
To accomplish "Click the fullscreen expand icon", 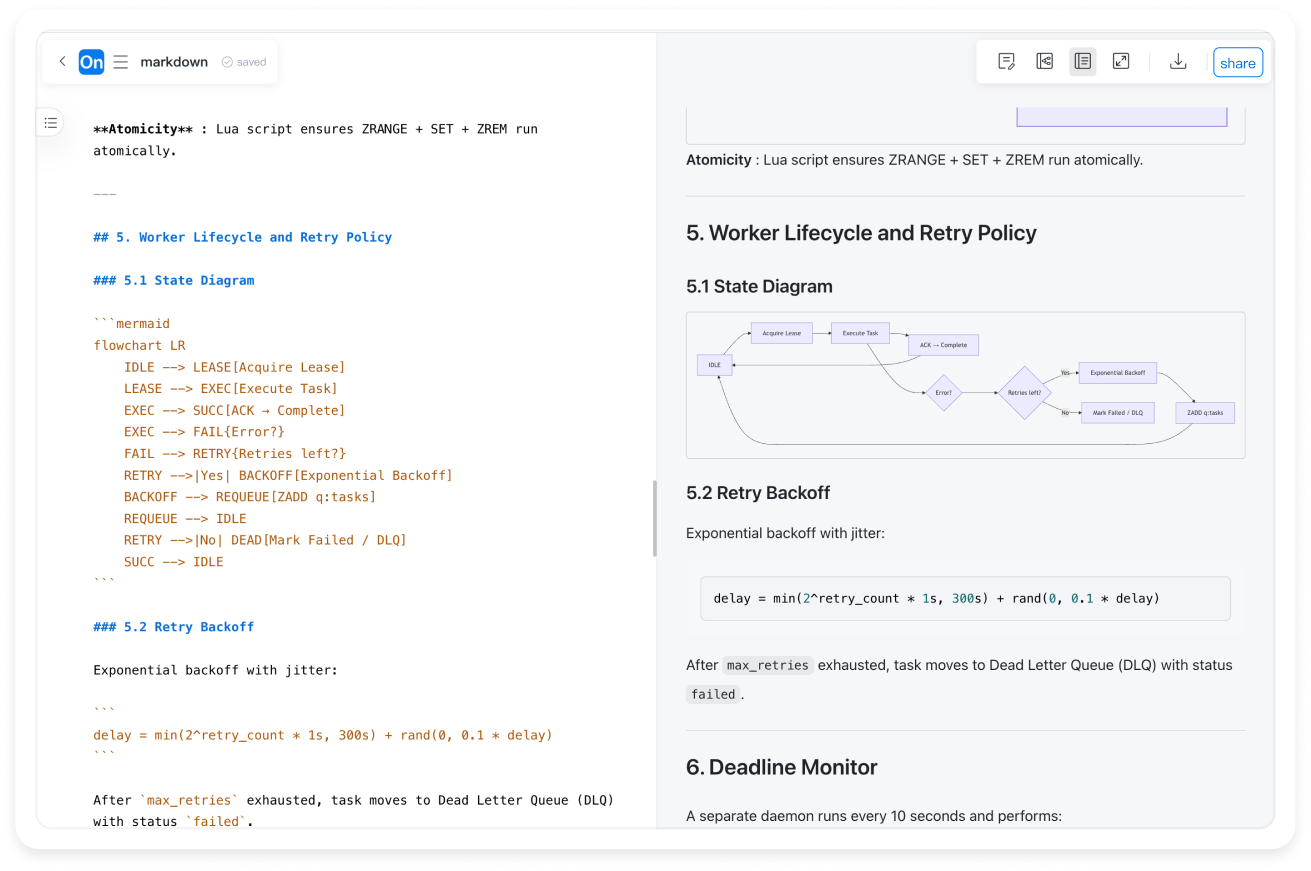I will click(1121, 62).
